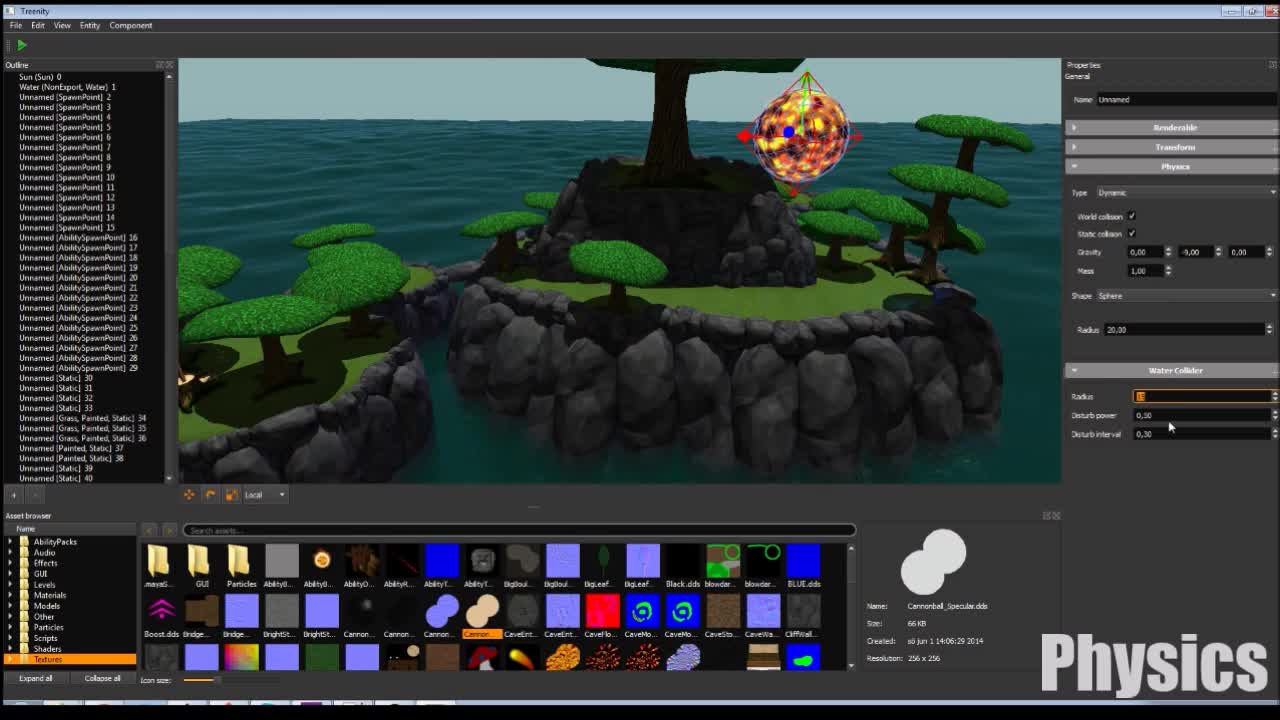Go back in the asset browser history
This screenshot has width=1280, height=720.
click(x=149, y=530)
